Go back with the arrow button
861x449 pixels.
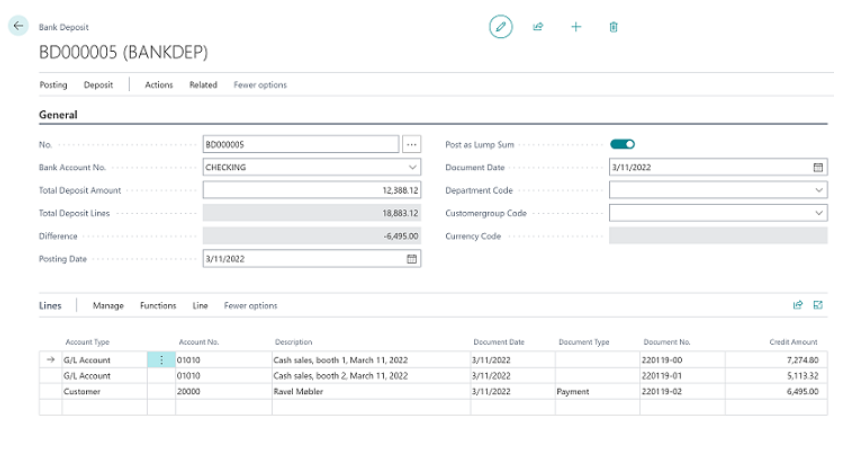(x=18, y=26)
